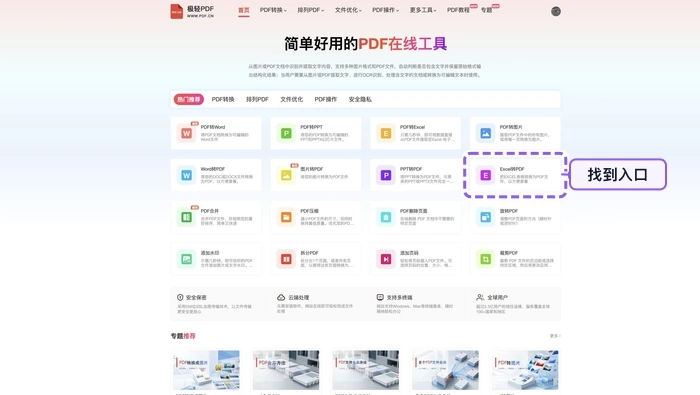Click the 安全保密 feature heading
Screen dimensions: 700x395
(196, 297)
